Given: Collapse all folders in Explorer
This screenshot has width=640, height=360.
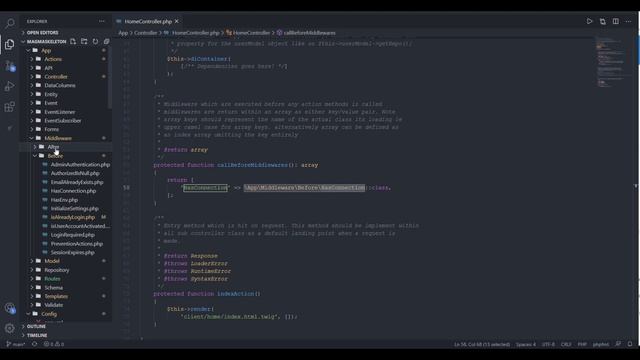Looking at the screenshot, I should pyautogui.click(x=107, y=41).
